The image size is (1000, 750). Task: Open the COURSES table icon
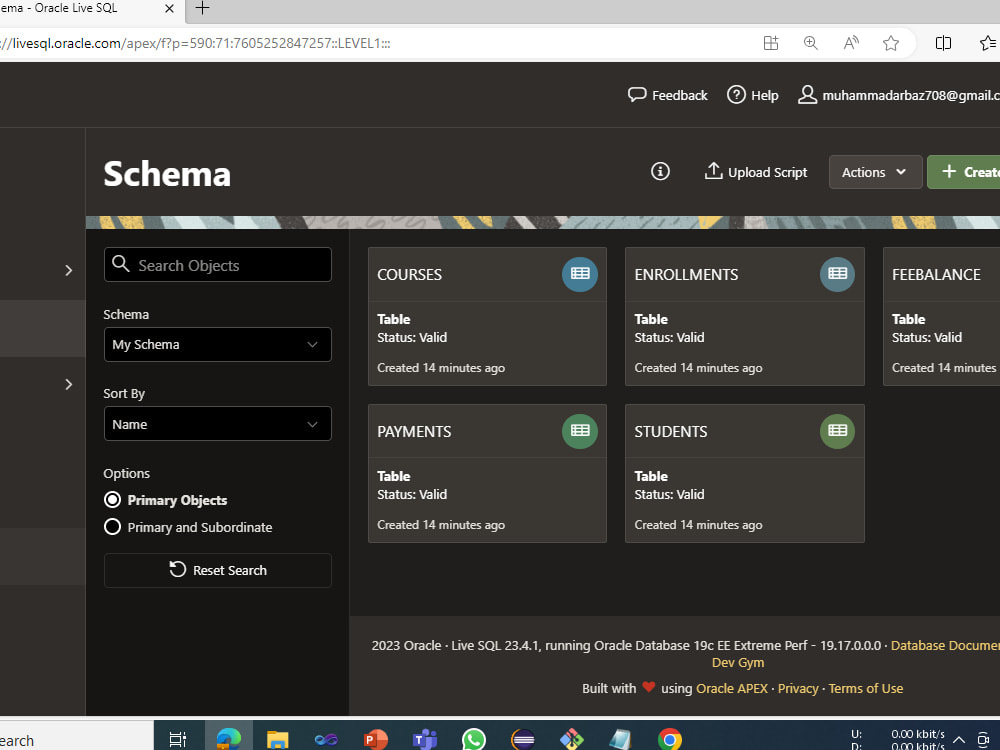(x=580, y=274)
